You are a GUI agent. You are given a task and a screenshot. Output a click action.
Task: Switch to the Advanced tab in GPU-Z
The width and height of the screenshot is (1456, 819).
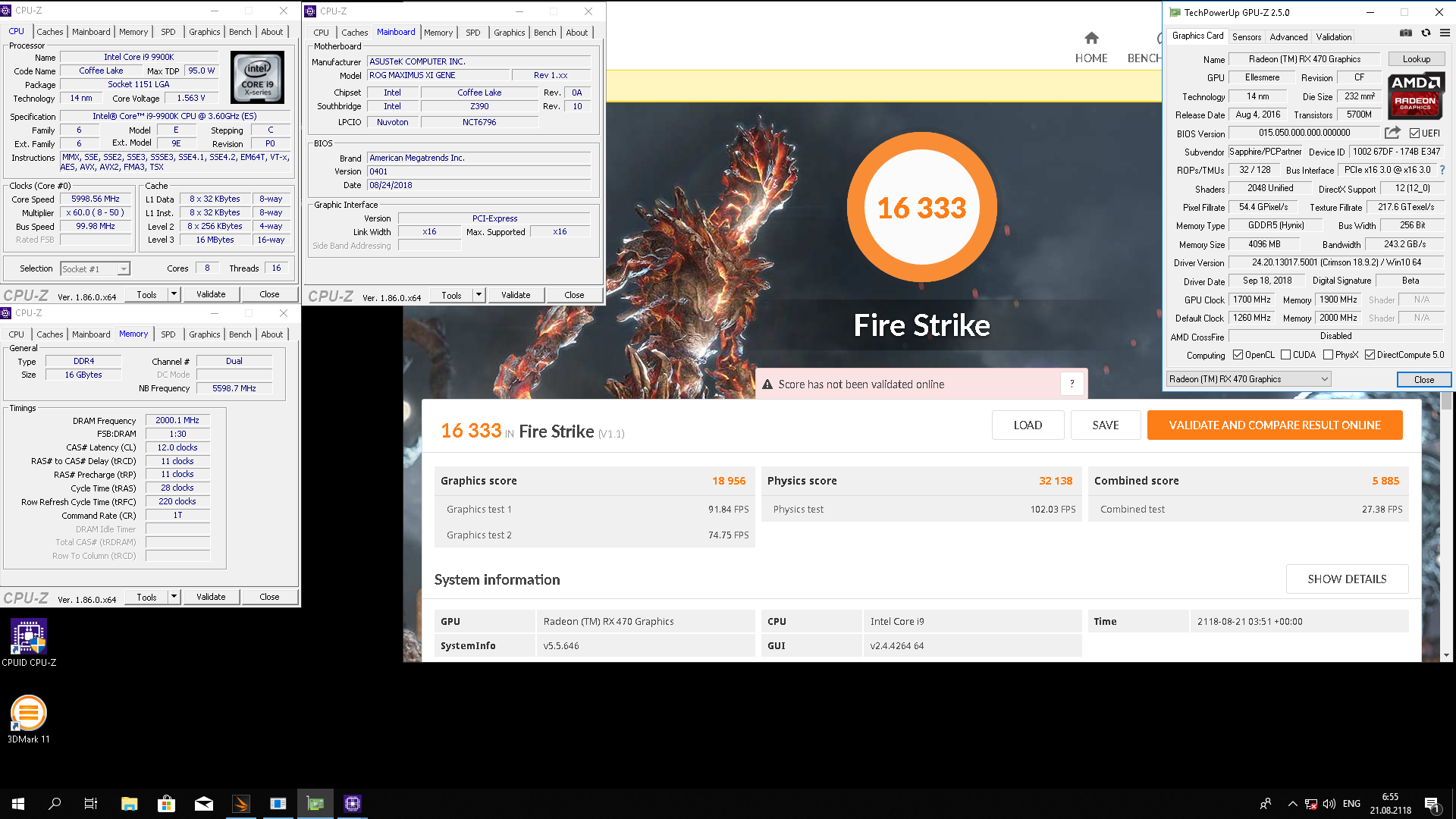pyautogui.click(x=1288, y=36)
